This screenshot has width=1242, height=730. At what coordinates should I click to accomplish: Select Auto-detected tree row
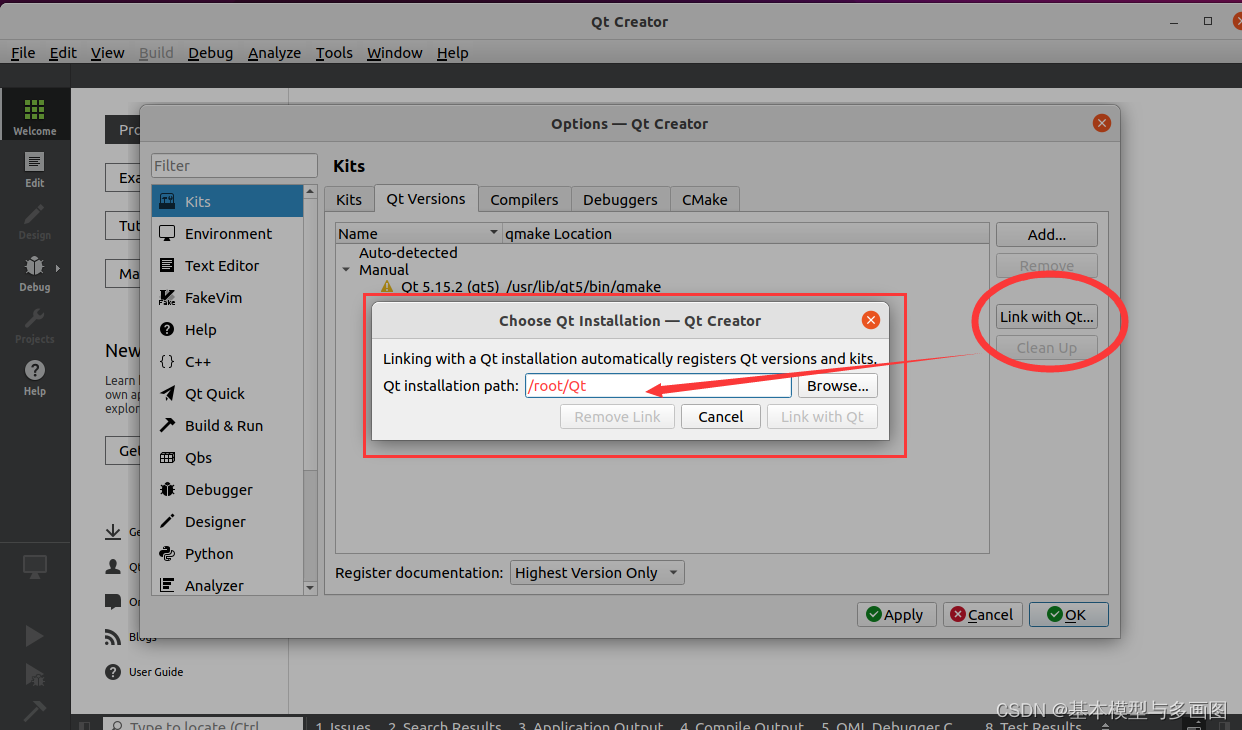pyautogui.click(x=408, y=253)
